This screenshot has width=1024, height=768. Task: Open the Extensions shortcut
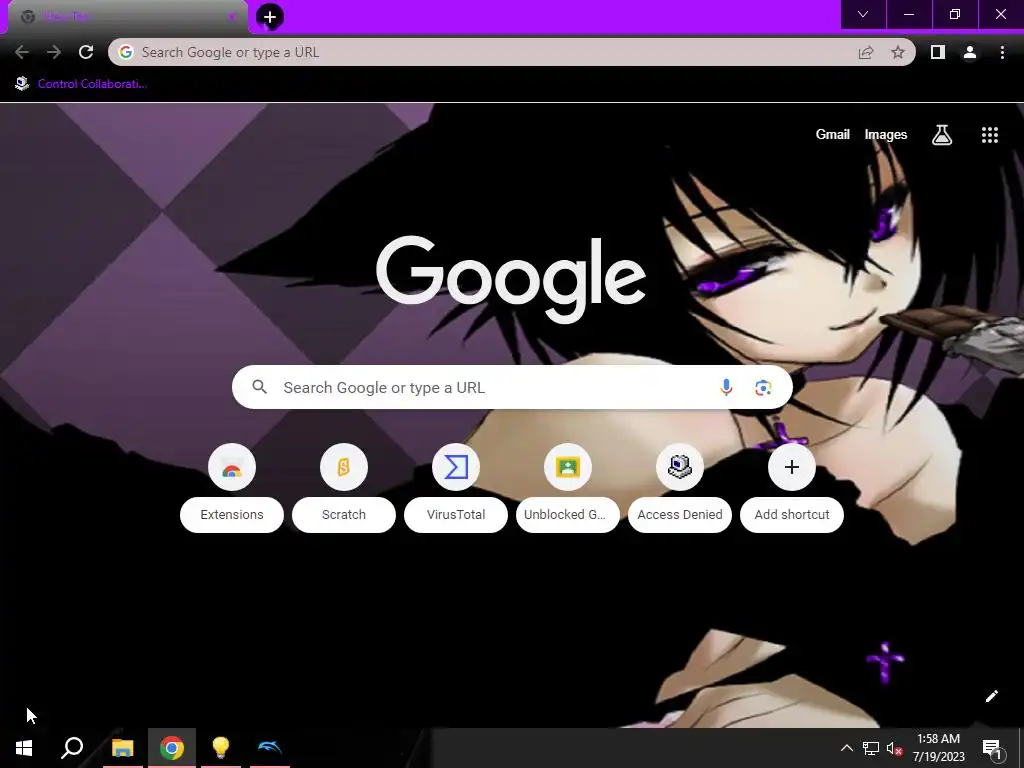[232, 488]
